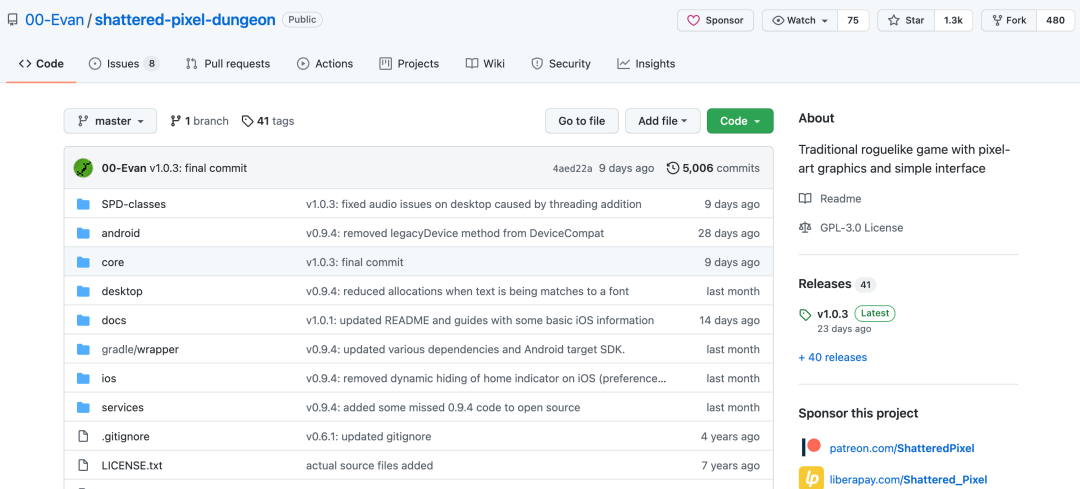Screen dimensions: 1080x489
Task: Open the LICENSE.txt file name
Action: click(x=132, y=465)
